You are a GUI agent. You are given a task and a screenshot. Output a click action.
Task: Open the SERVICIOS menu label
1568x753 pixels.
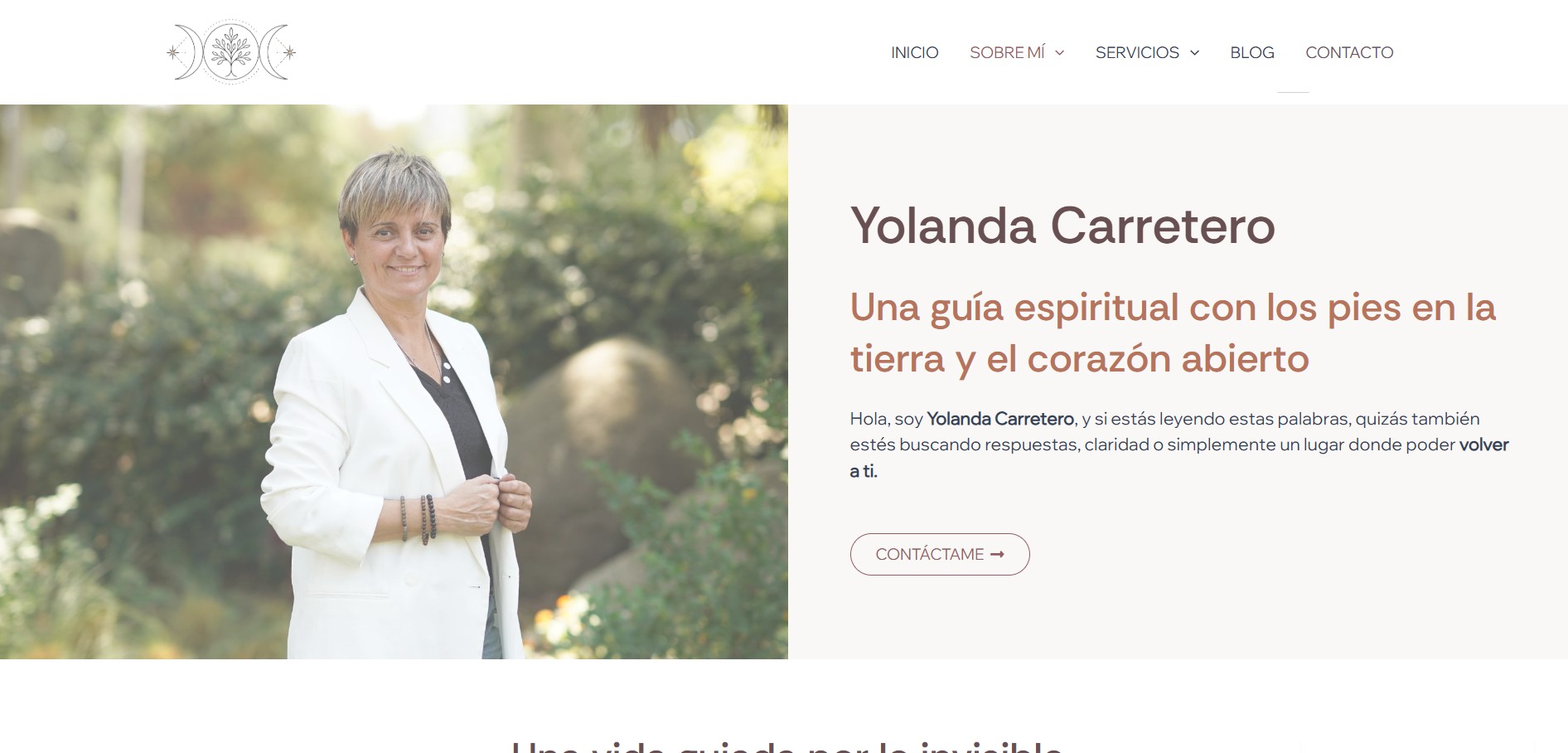tap(1137, 52)
